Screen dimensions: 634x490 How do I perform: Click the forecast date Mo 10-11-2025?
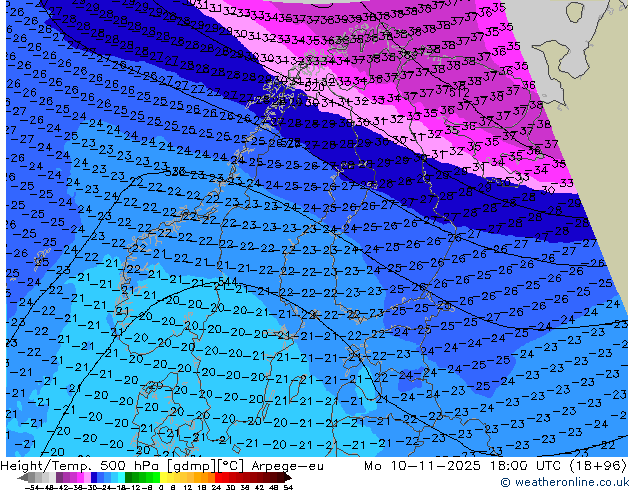pyautogui.click(x=422, y=466)
